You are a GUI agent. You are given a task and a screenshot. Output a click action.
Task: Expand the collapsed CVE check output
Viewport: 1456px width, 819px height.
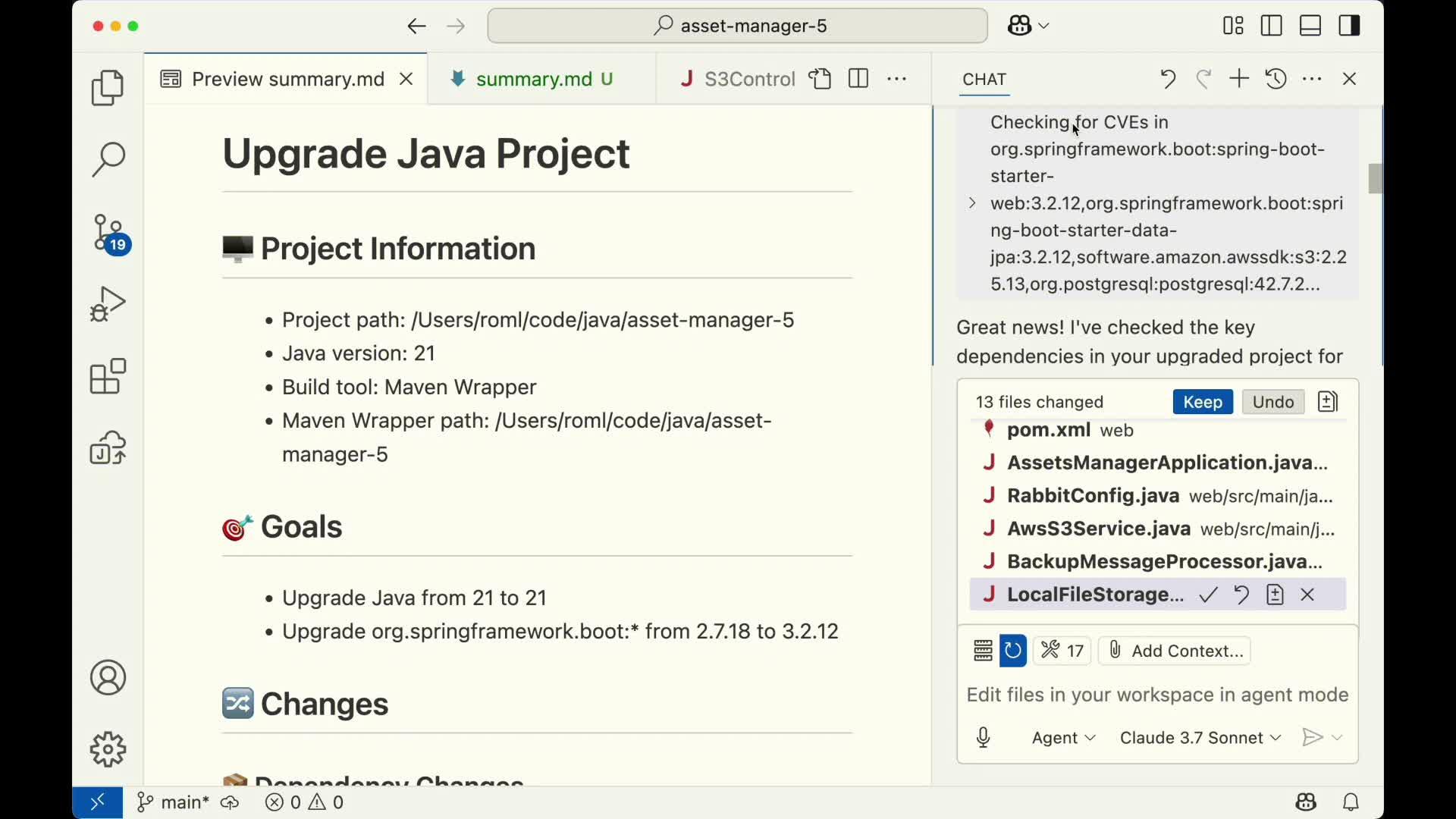pyautogui.click(x=973, y=202)
